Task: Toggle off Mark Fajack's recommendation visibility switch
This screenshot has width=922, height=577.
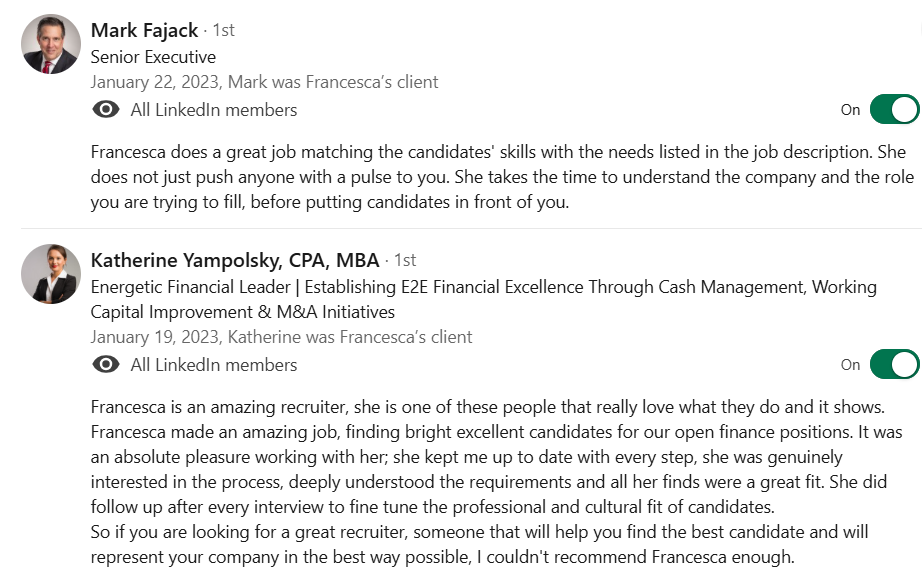Action: [x=894, y=109]
